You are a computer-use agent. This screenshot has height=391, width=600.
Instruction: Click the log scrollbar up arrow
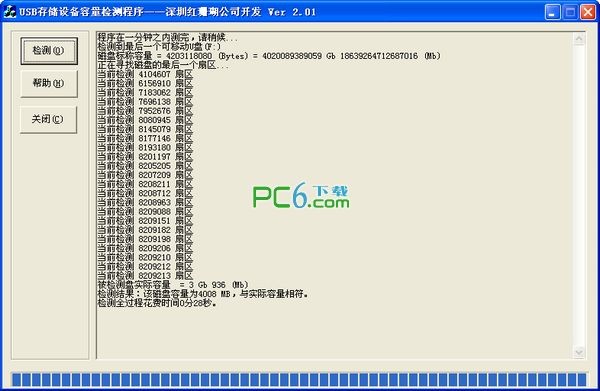[579, 39]
